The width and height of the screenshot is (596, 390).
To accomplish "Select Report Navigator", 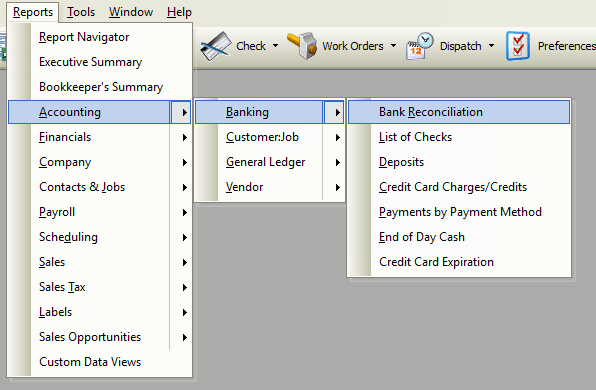I will coord(100,37).
